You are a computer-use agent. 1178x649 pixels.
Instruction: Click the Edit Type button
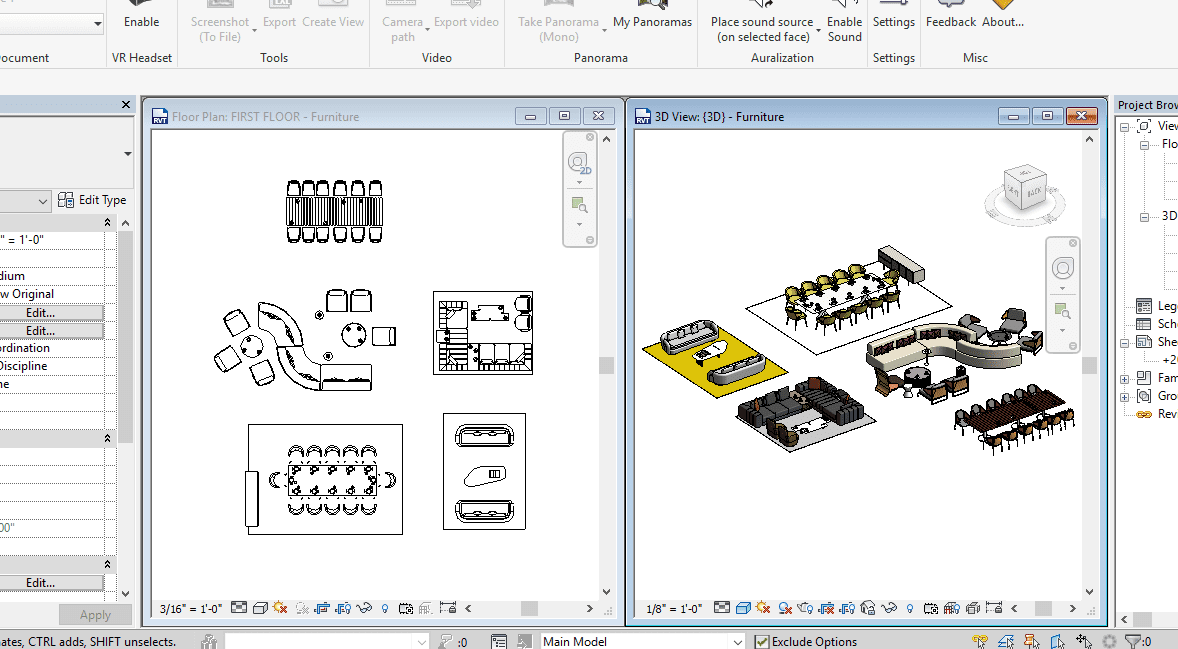coord(93,200)
